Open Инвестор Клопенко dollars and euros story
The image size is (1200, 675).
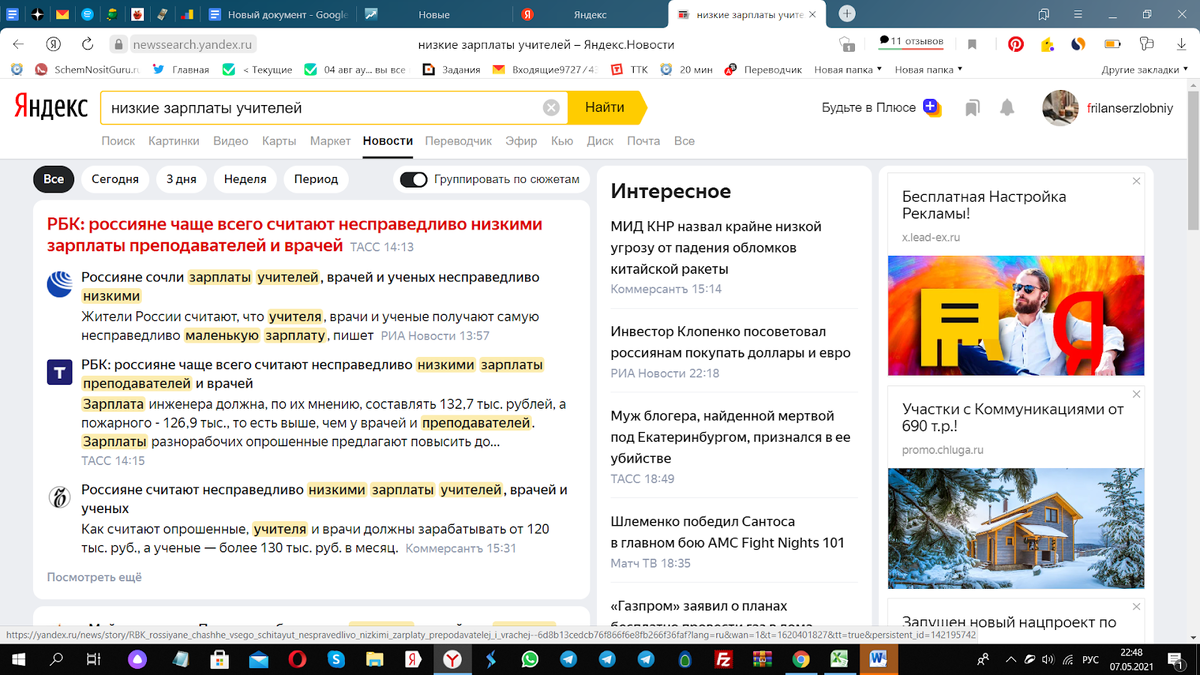[731, 342]
